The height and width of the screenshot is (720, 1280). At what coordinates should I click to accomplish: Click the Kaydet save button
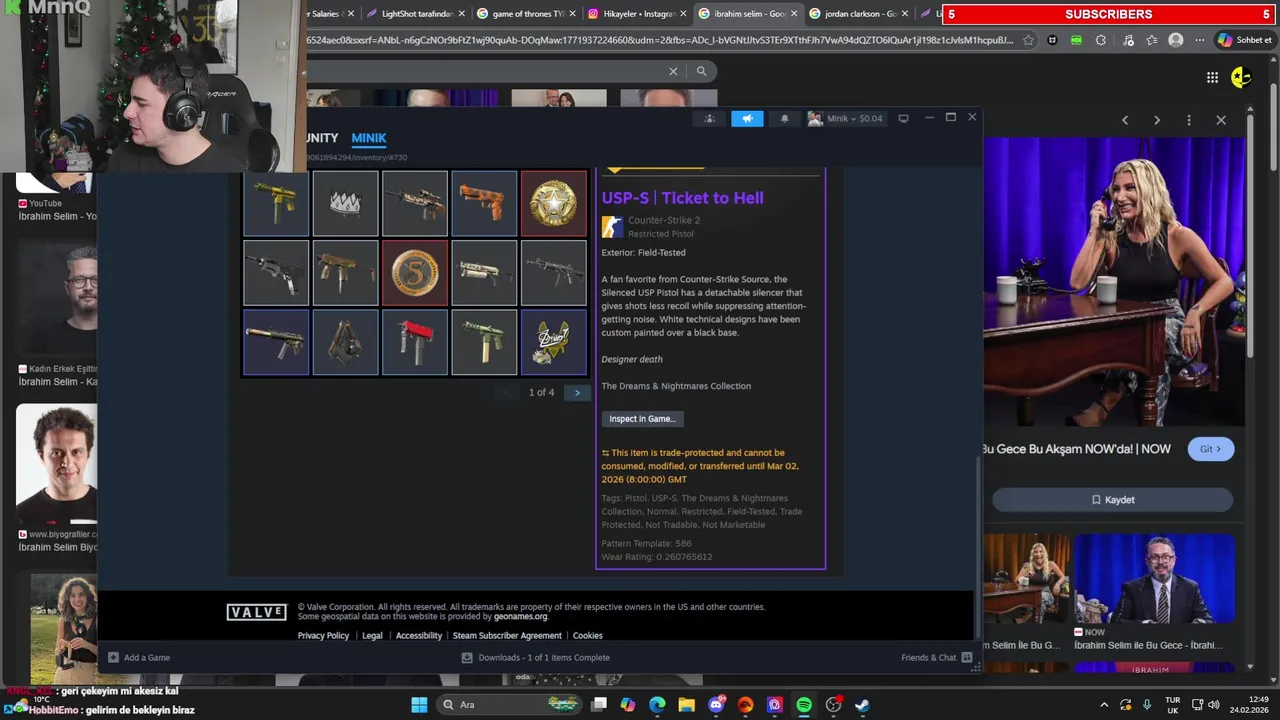1112,500
